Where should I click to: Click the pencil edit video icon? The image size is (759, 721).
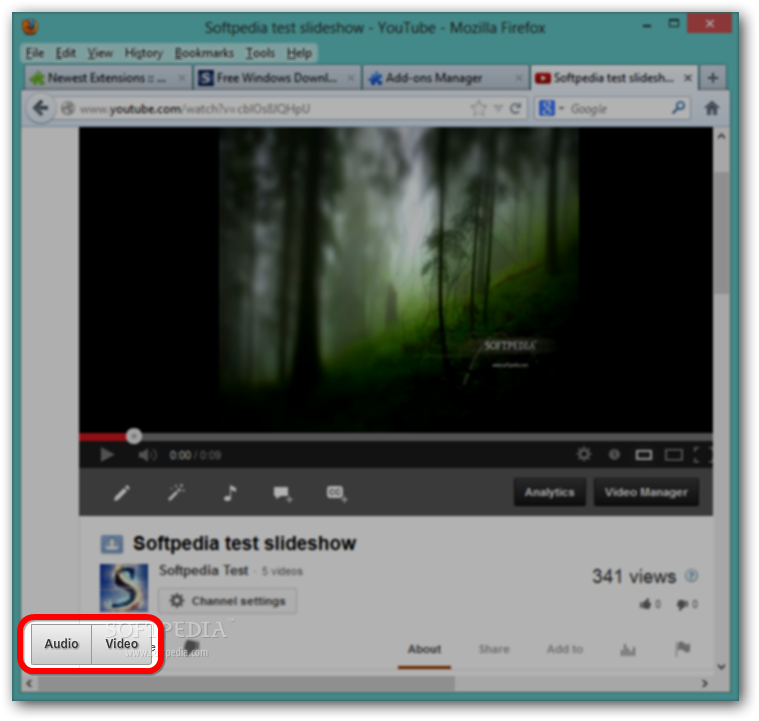coord(121,493)
